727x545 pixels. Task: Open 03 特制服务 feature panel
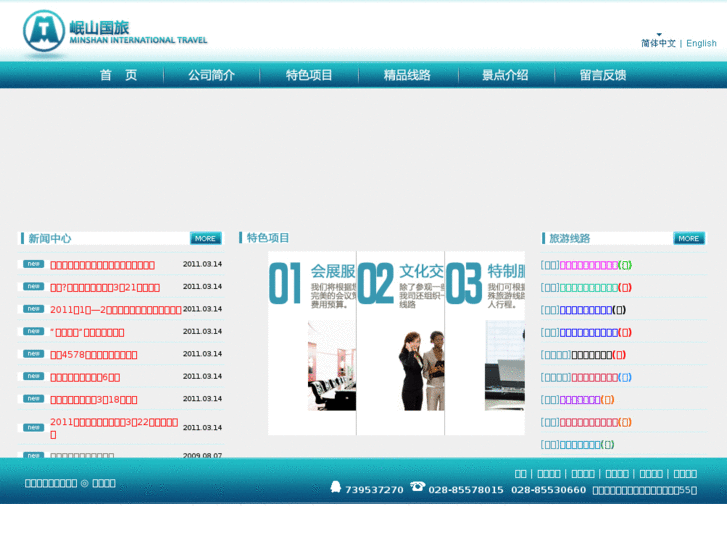(485, 343)
